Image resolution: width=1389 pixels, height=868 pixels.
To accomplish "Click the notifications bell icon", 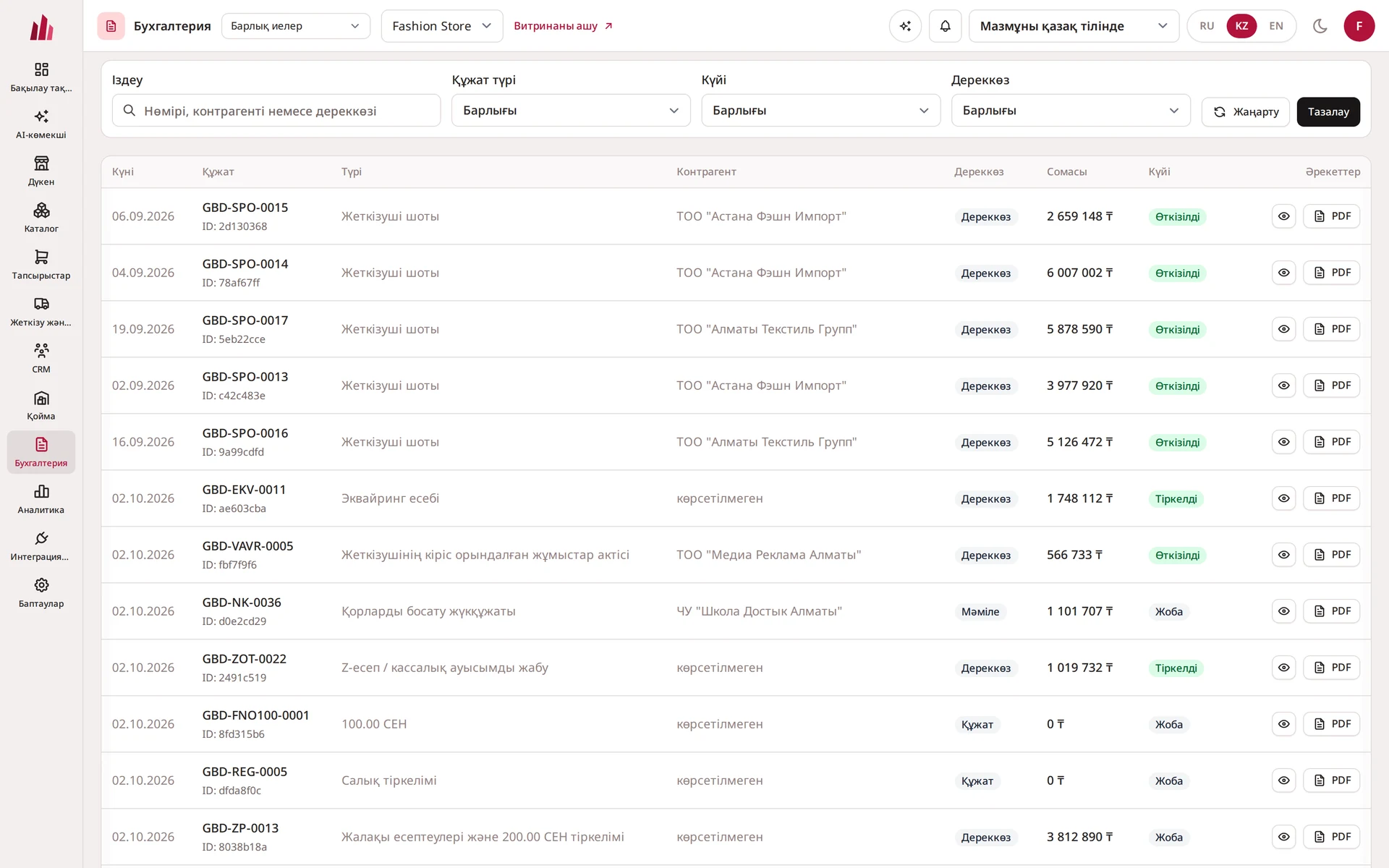I will 945,26.
